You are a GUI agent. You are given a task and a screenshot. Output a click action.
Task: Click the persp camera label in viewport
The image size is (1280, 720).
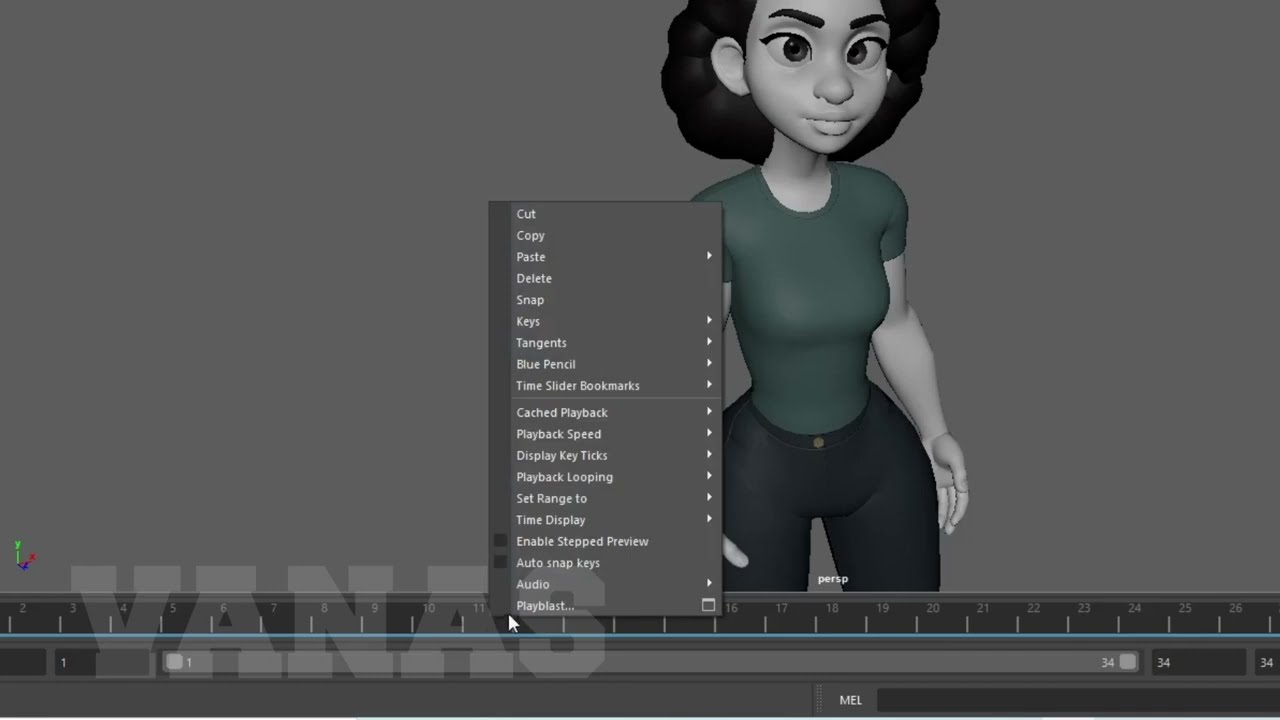[832, 579]
